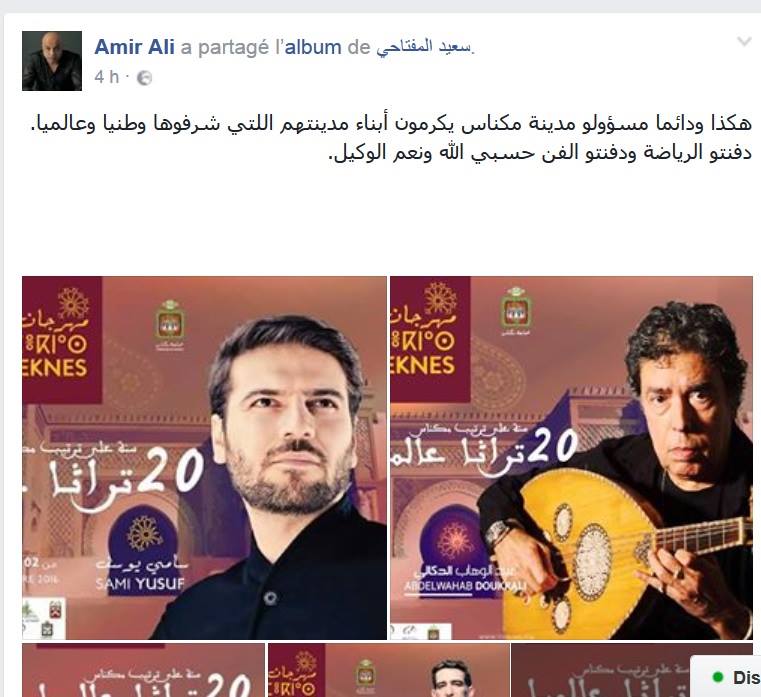Click the city crest emblem on Doukkali poster
Screen dimensions: 761x697
point(515,312)
